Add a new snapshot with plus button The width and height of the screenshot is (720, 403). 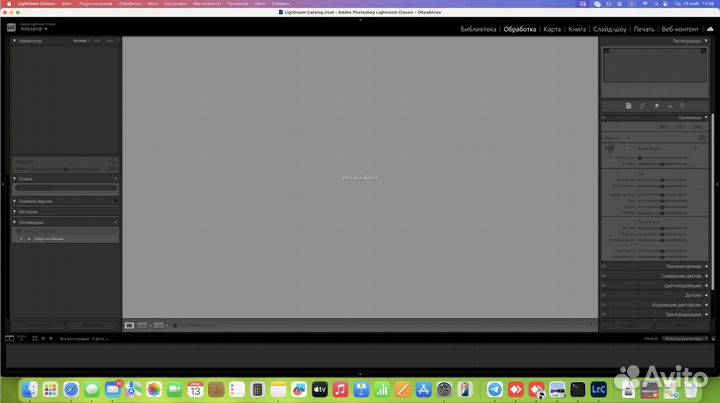[115, 201]
